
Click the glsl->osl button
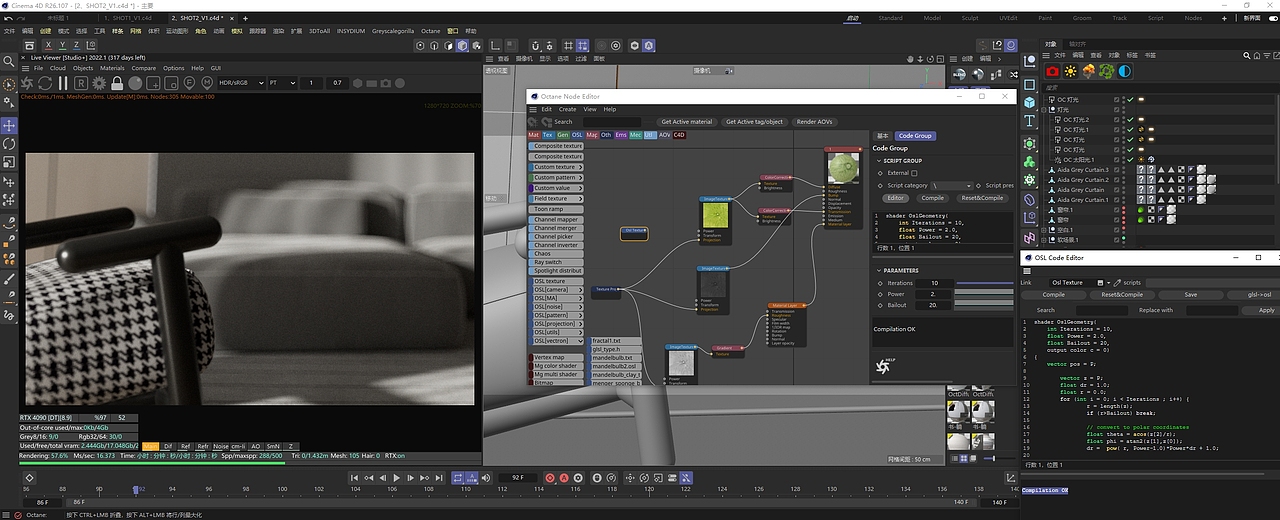point(1252,295)
